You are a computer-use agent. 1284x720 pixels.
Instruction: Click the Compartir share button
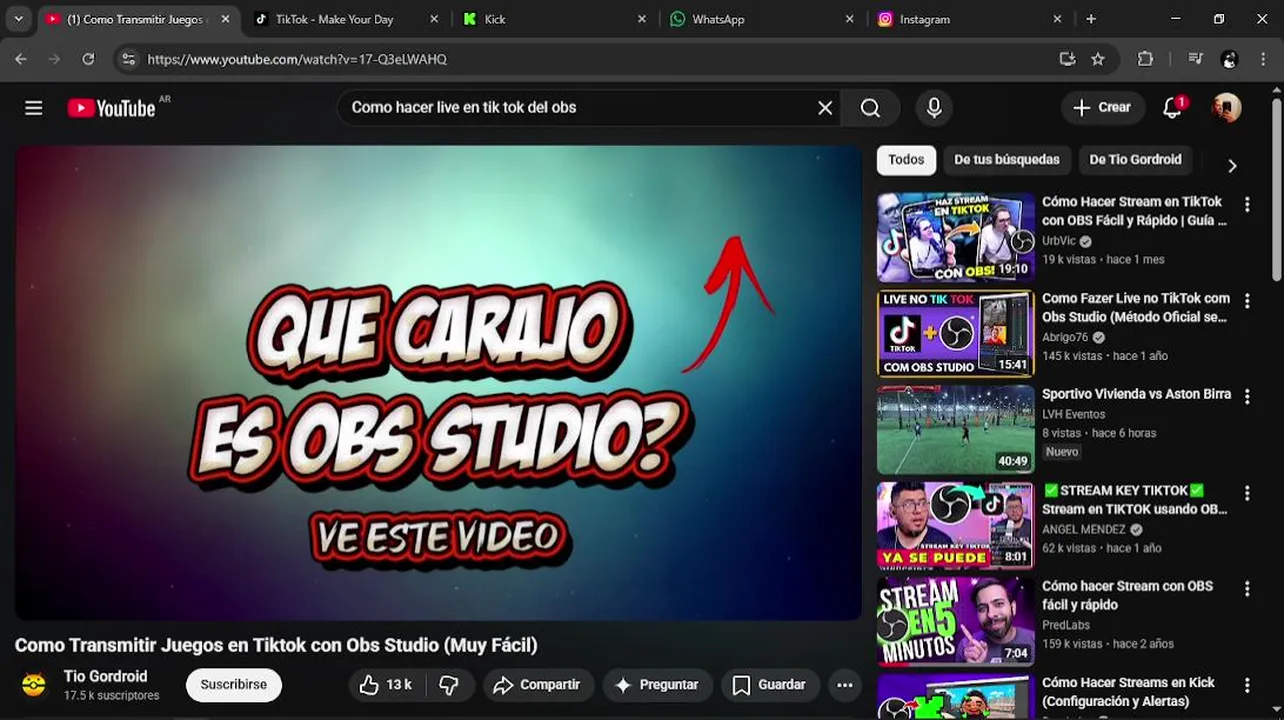point(537,685)
